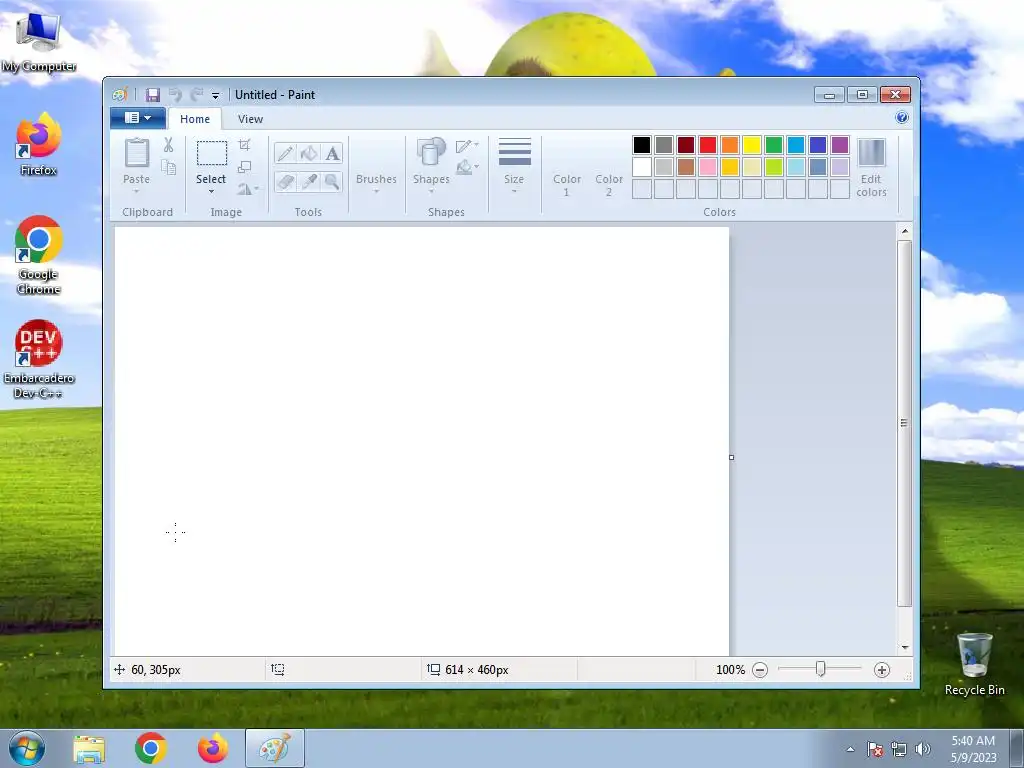The width and height of the screenshot is (1024, 768).
Task: Click the Crop icon in Image group
Action: [x=244, y=144]
